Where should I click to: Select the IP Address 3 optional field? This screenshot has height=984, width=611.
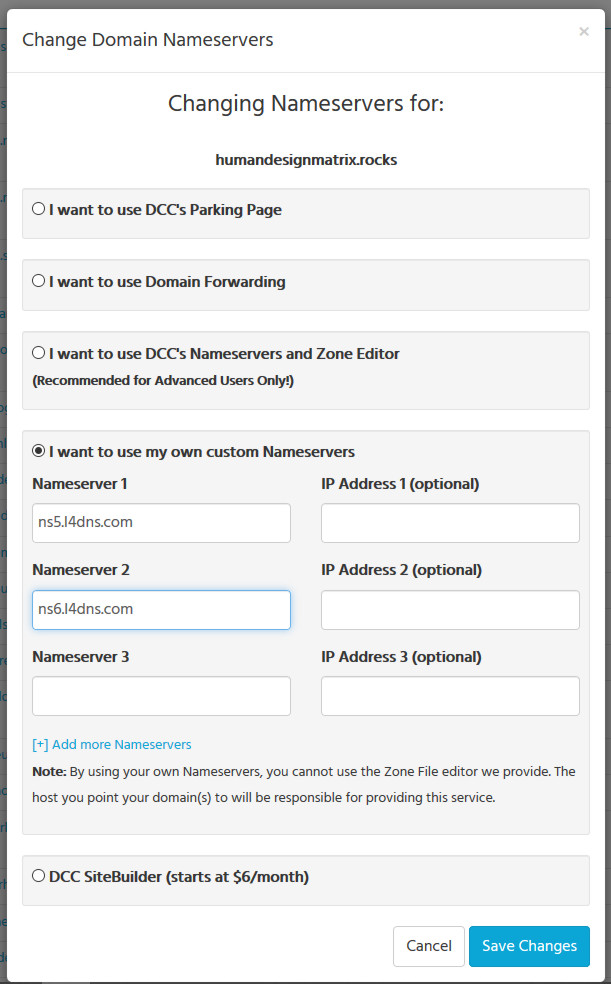click(x=450, y=696)
